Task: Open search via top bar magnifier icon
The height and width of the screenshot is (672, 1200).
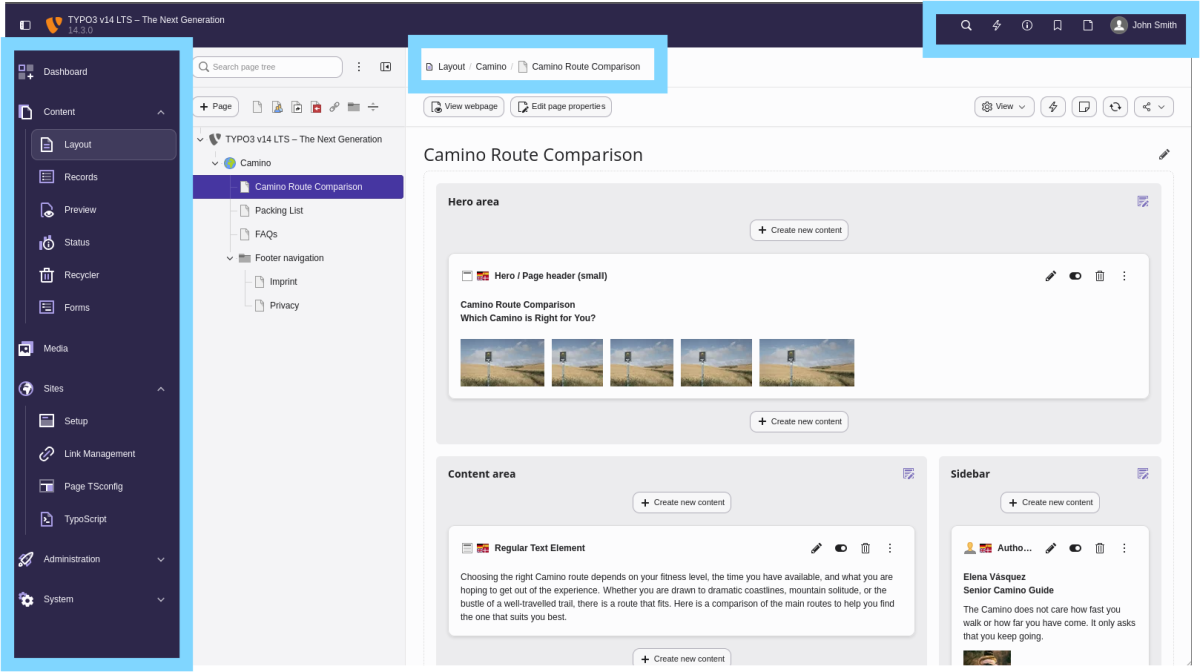Action: pos(966,25)
